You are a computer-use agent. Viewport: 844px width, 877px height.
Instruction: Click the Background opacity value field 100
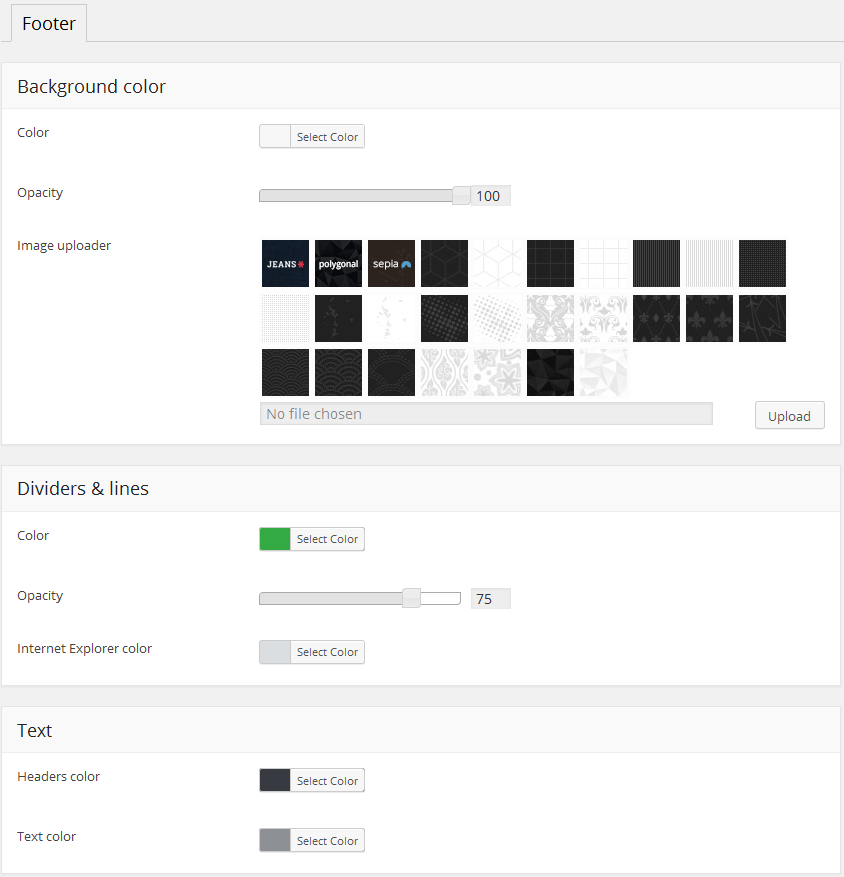tap(490, 196)
